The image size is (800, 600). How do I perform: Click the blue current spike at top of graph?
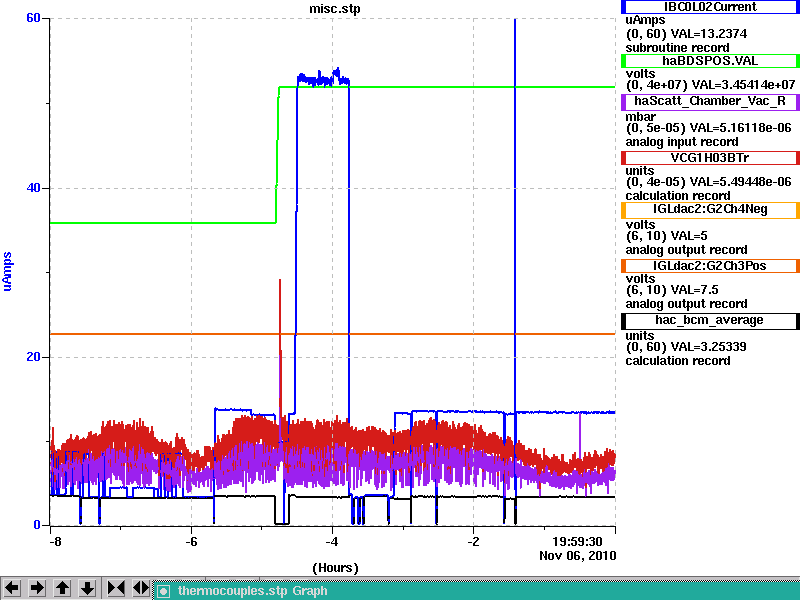[x=515, y=20]
